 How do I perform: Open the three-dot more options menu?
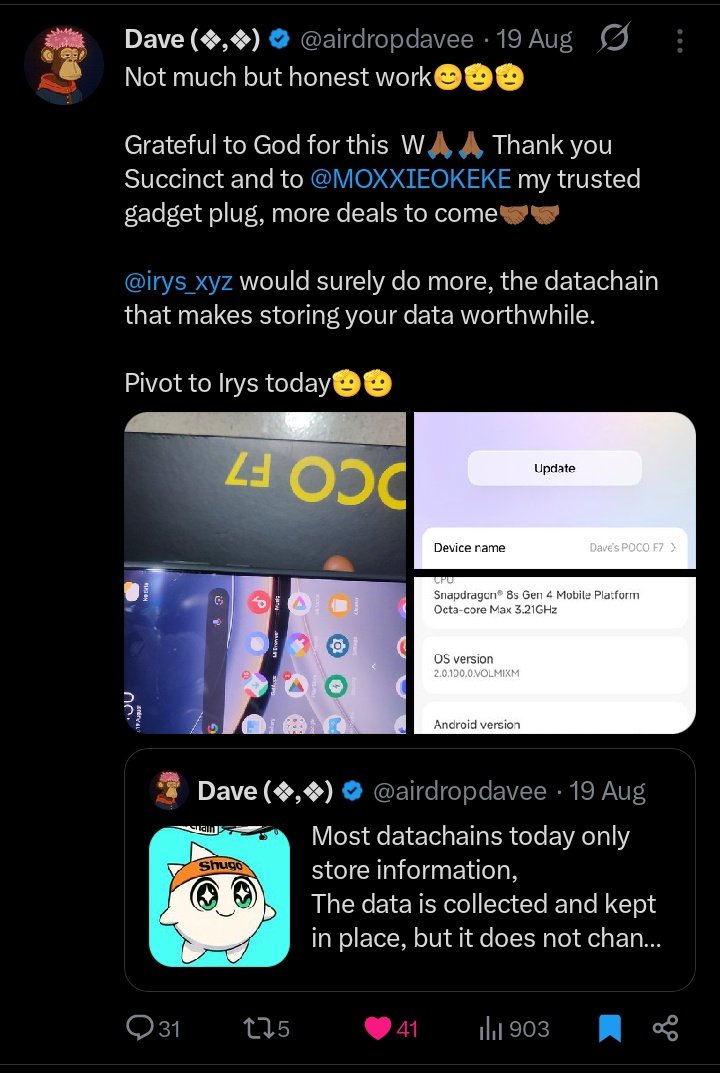coord(680,41)
